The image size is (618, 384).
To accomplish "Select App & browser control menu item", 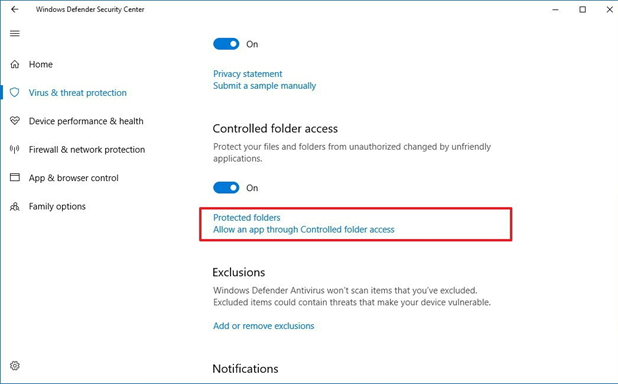I will (x=73, y=178).
